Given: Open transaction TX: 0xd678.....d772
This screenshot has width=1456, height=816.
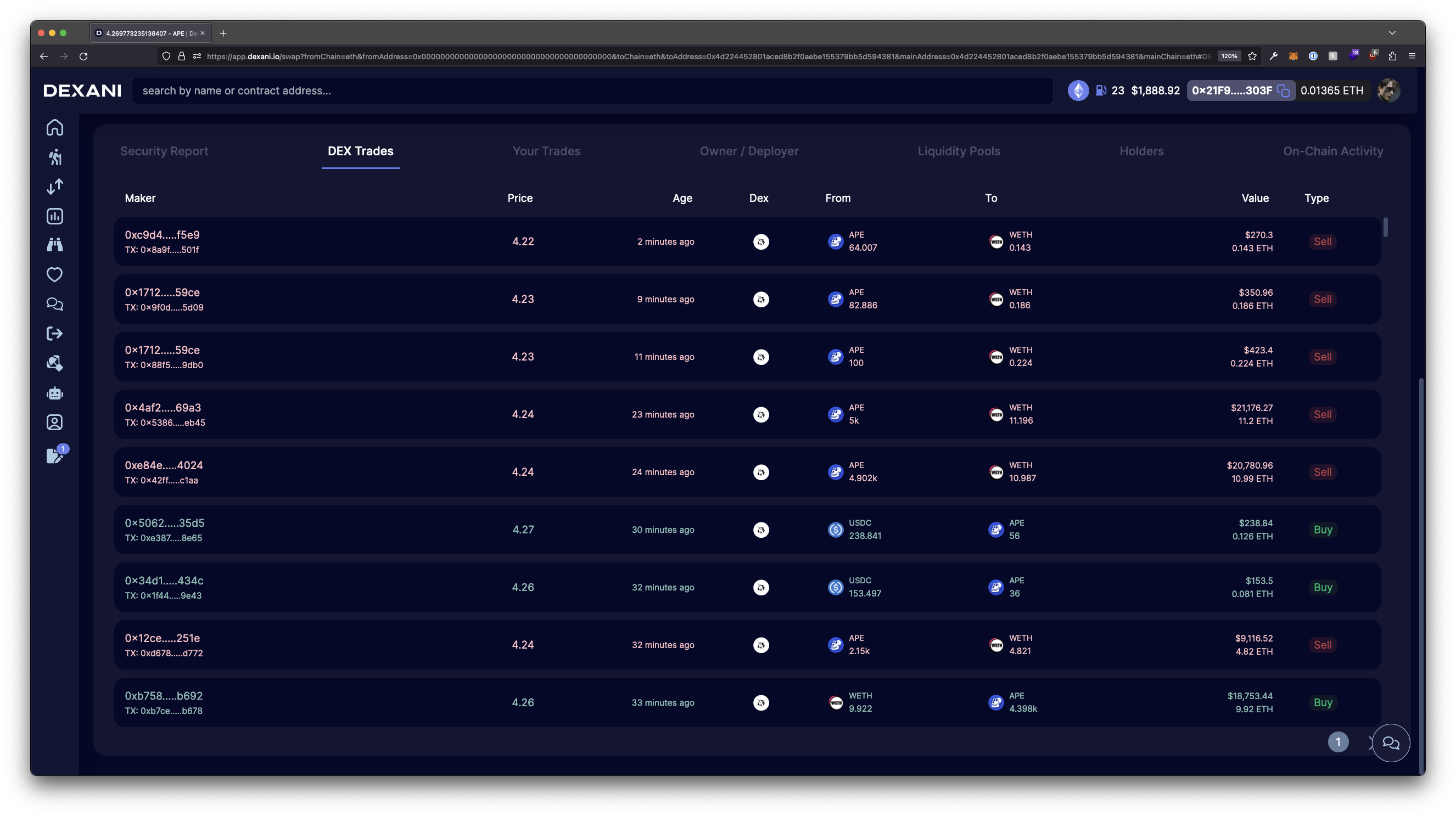Looking at the screenshot, I should click(x=164, y=653).
